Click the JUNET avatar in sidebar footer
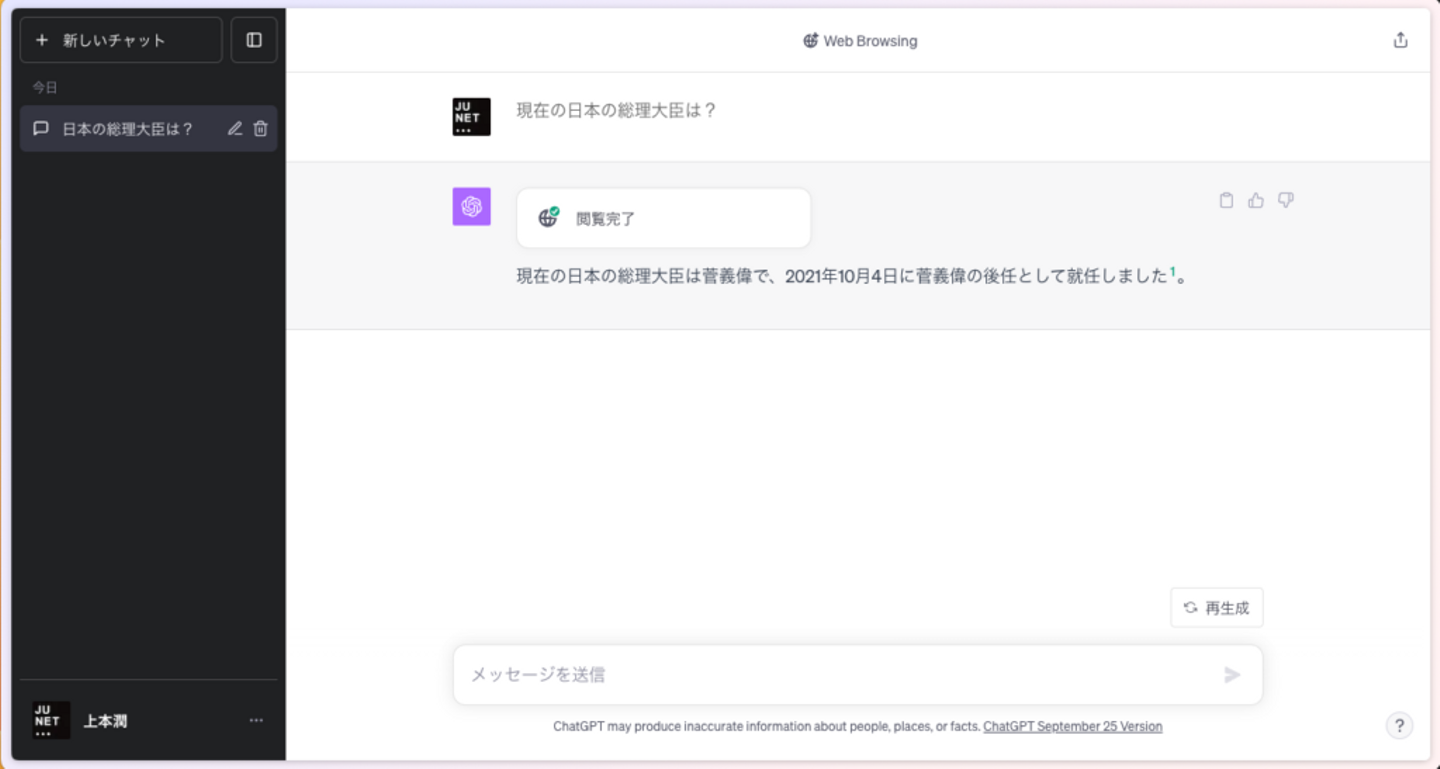This screenshot has height=769, width=1440. tap(51, 720)
